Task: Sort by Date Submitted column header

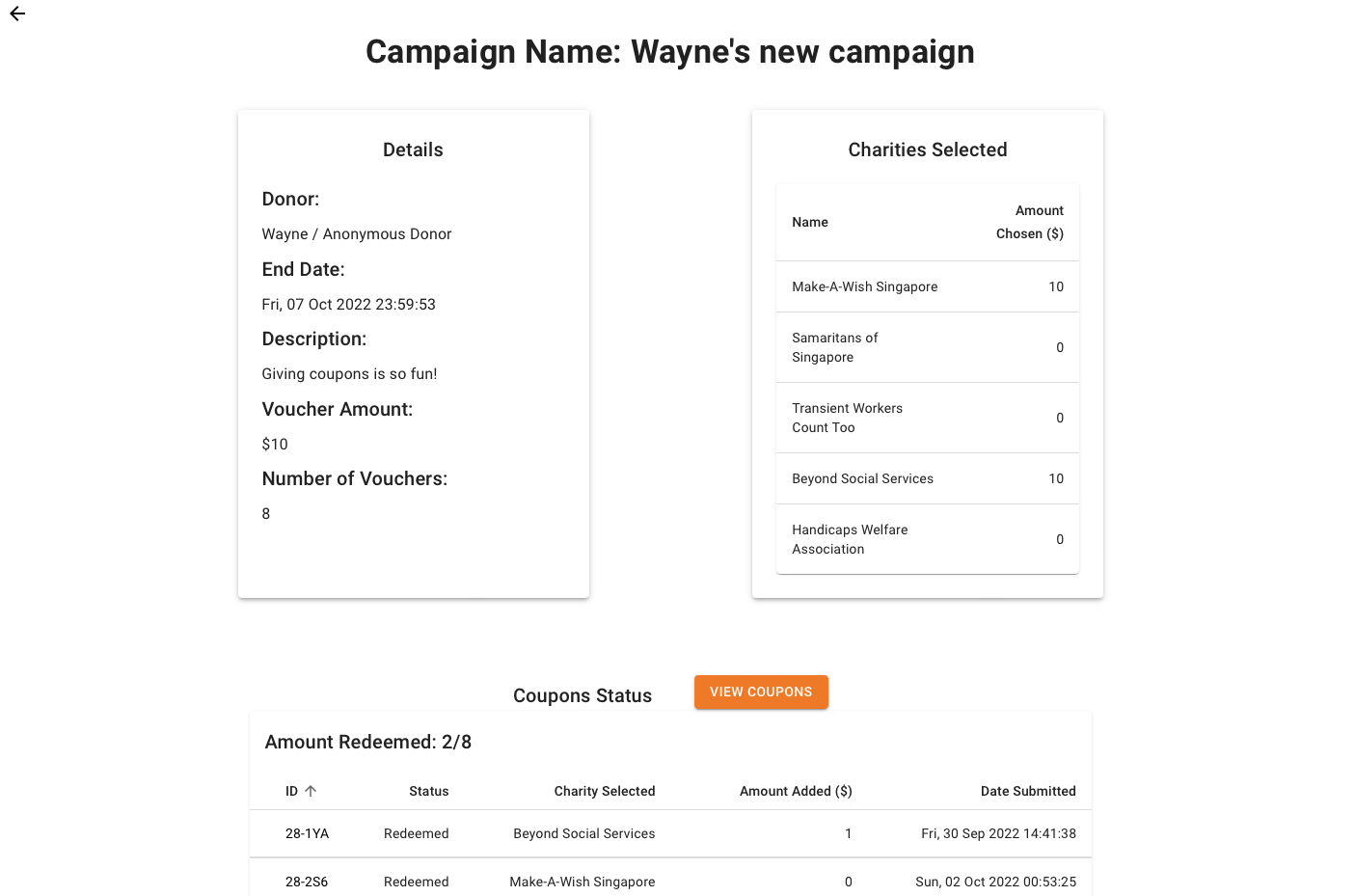Action: pyautogui.click(x=1028, y=791)
